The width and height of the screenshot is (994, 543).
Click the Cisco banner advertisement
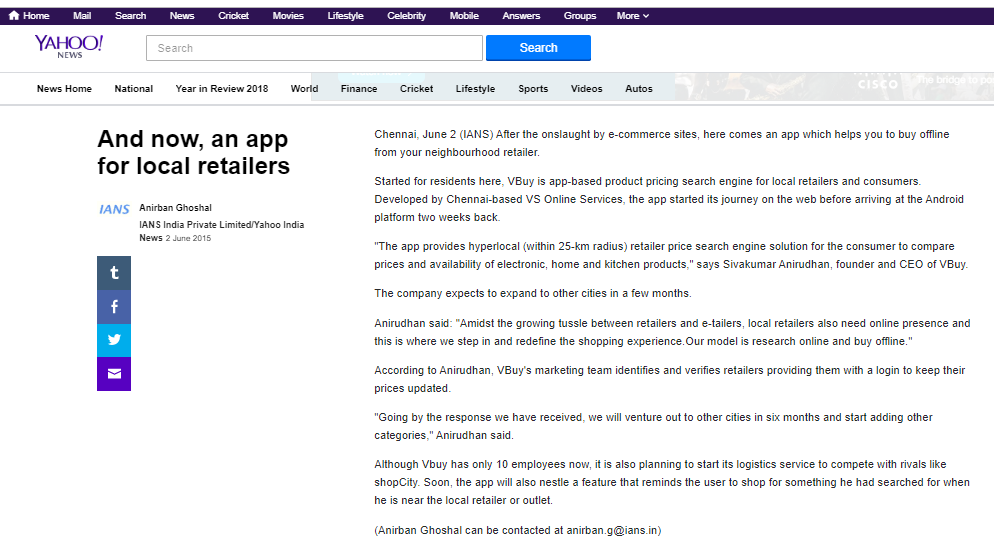point(834,86)
